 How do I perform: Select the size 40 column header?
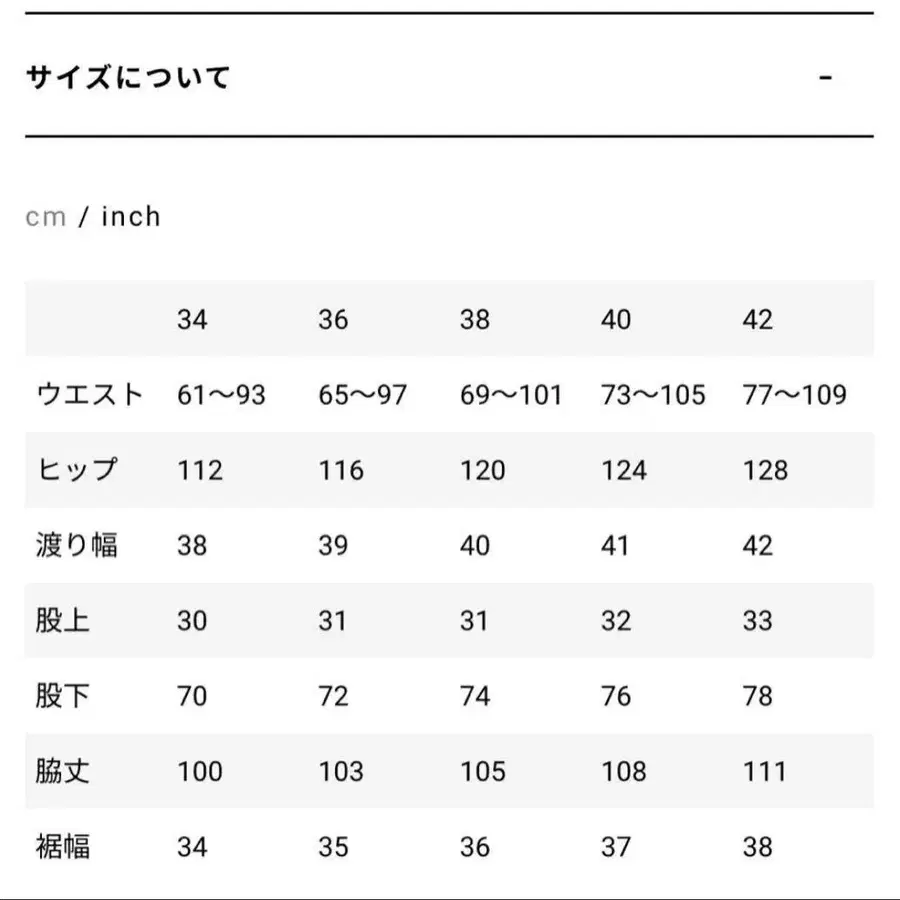click(x=616, y=320)
